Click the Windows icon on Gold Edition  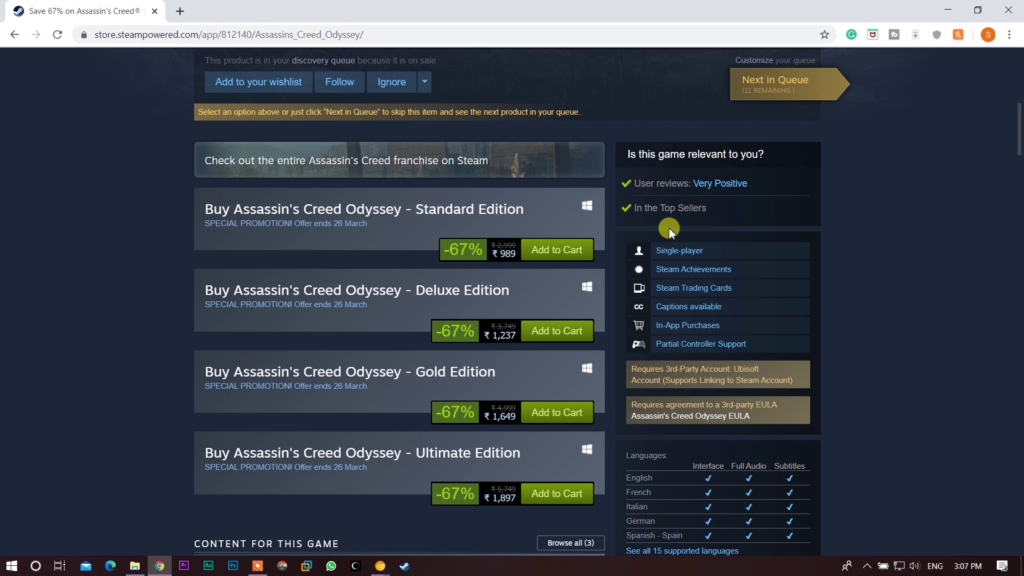click(587, 368)
